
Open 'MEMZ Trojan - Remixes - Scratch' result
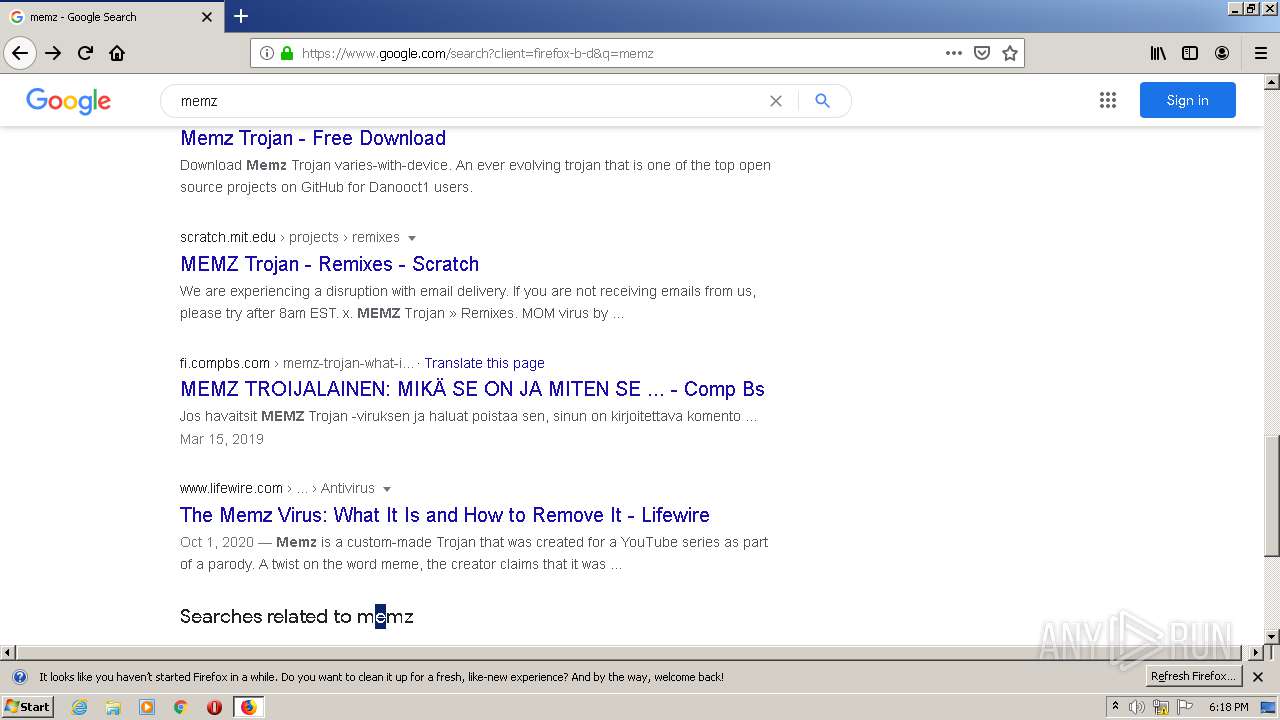(x=330, y=264)
